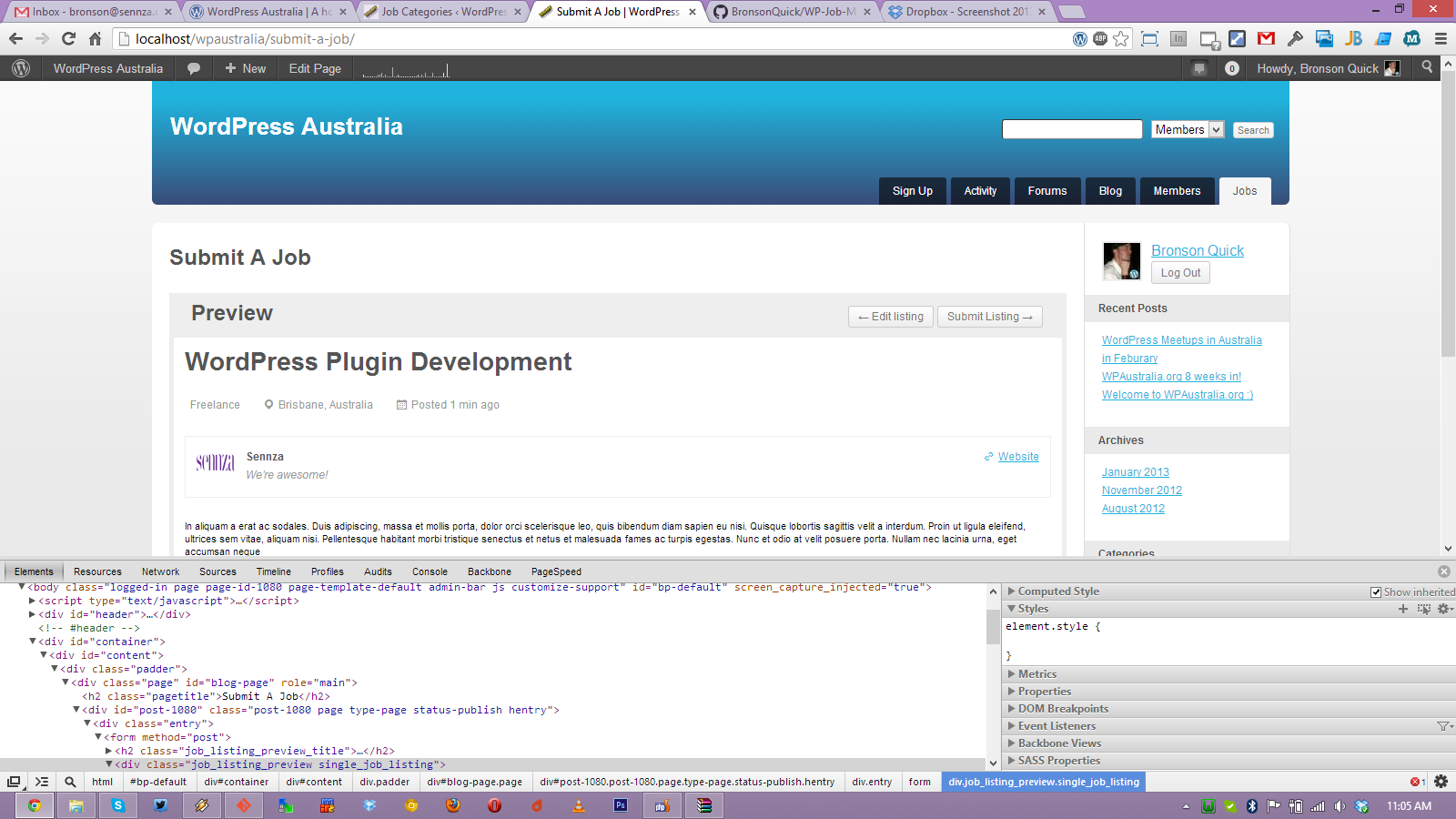Viewport: 1456px width, 819px height.
Task: Toggle element state icon in Styles
Action: (1424, 609)
